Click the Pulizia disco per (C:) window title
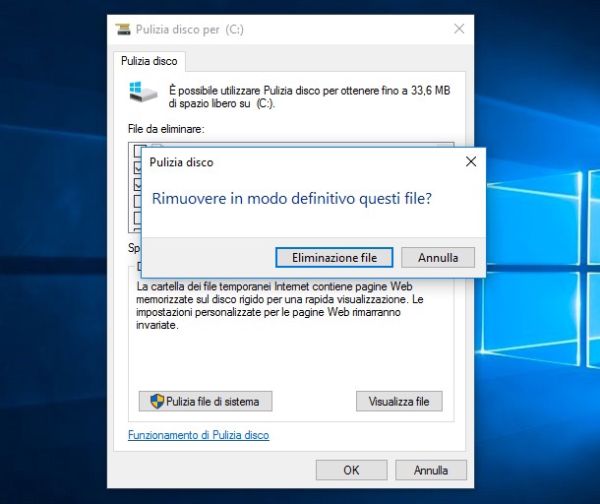600x504 pixels. (190, 30)
